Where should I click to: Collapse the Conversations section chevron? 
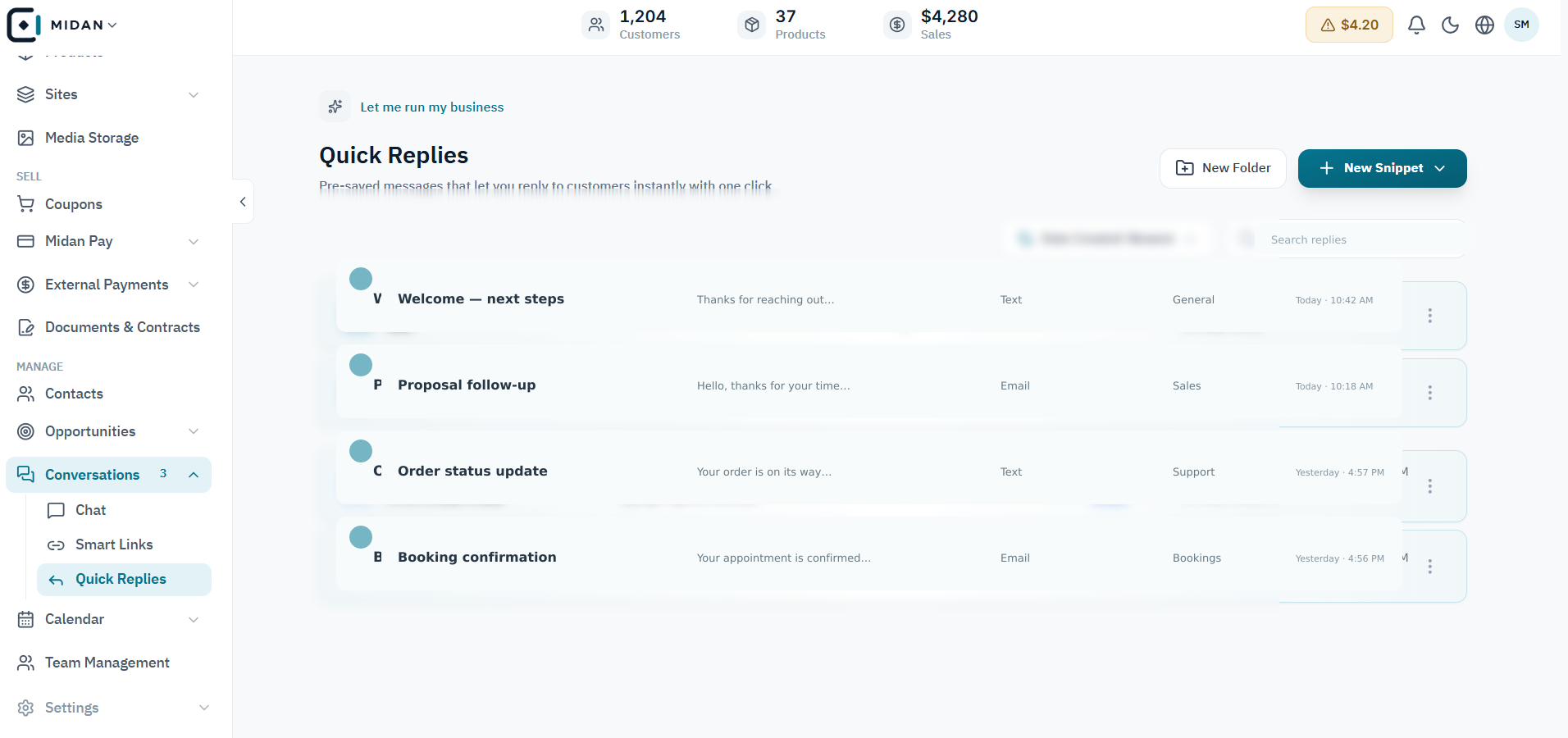click(194, 475)
